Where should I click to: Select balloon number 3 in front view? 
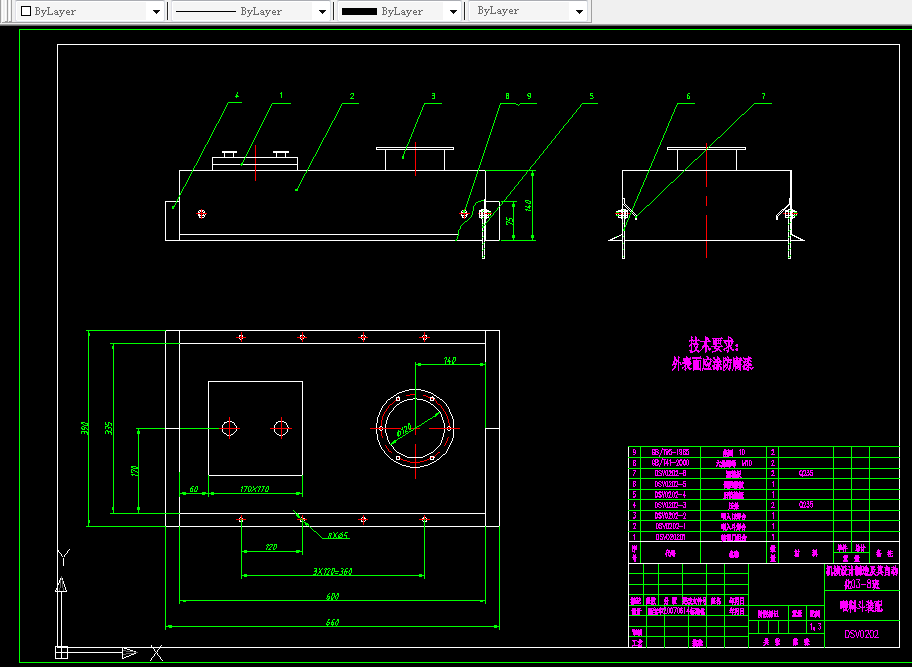coord(433,96)
